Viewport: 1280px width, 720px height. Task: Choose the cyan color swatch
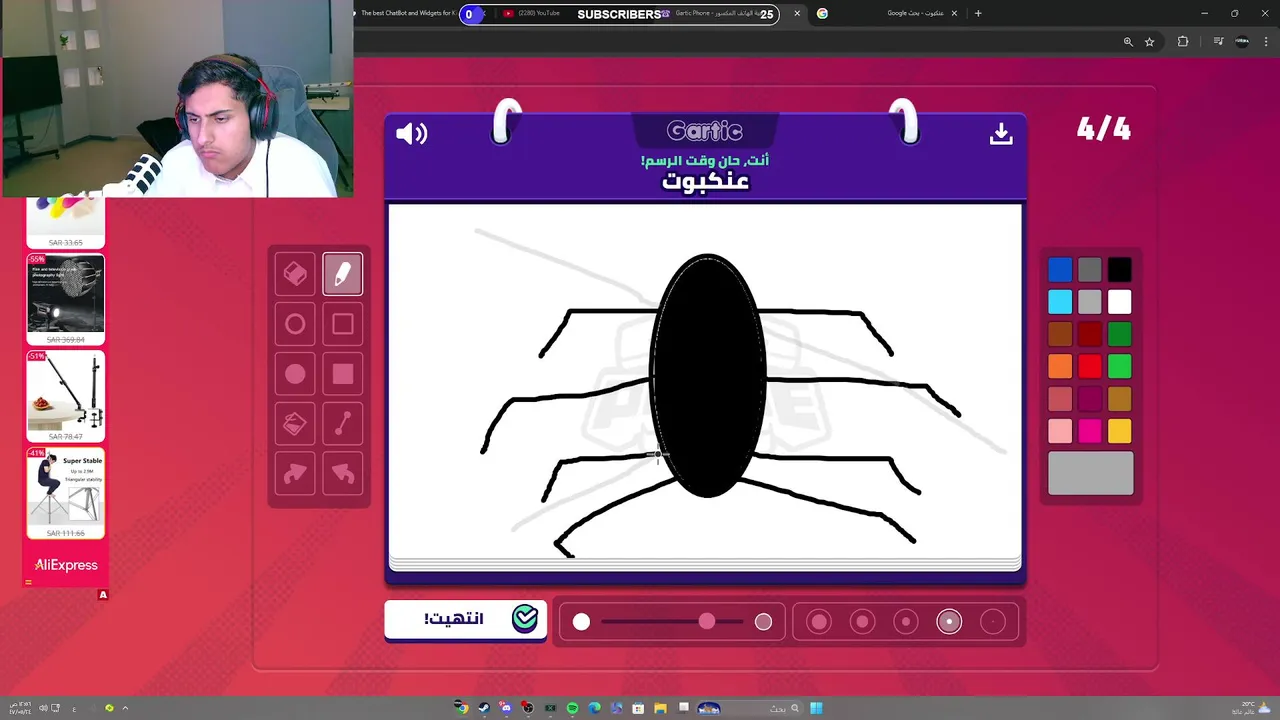click(1060, 302)
